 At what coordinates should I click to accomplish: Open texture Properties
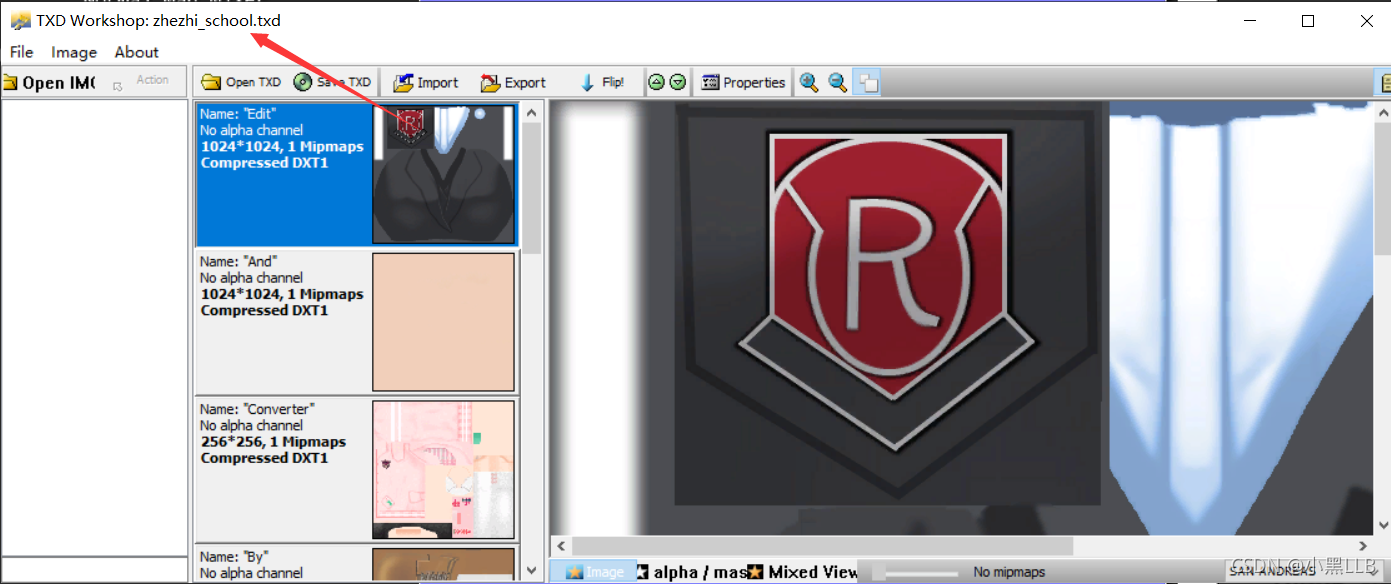click(x=743, y=82)
